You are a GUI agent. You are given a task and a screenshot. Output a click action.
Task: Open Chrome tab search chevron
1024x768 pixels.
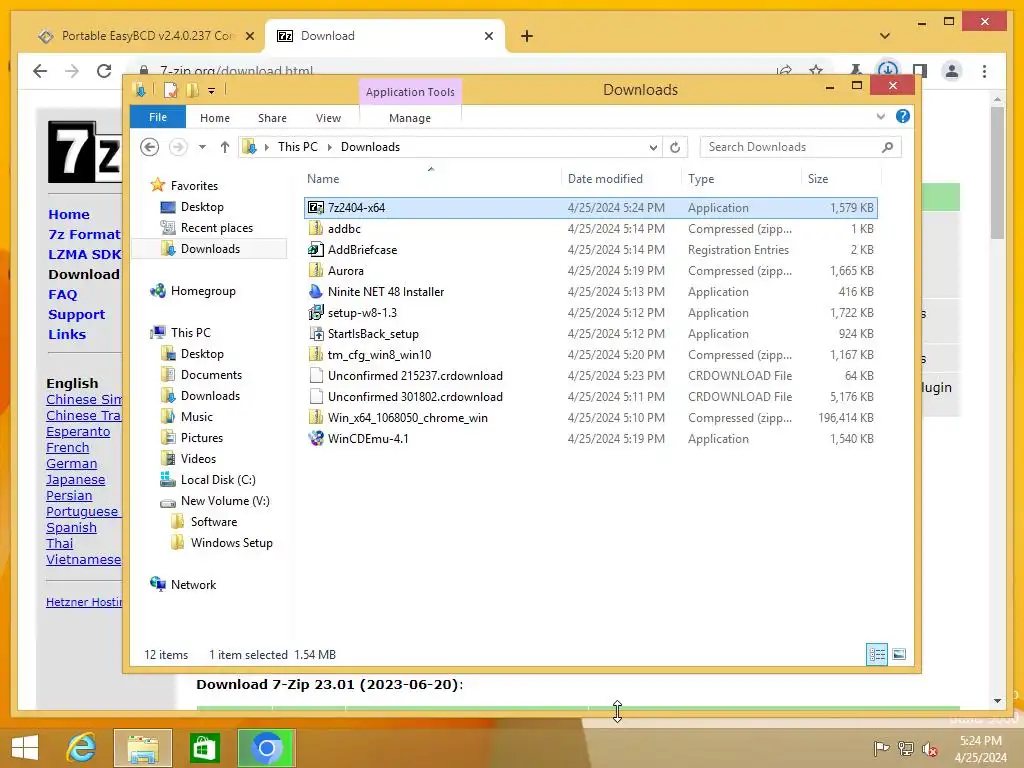884,36
